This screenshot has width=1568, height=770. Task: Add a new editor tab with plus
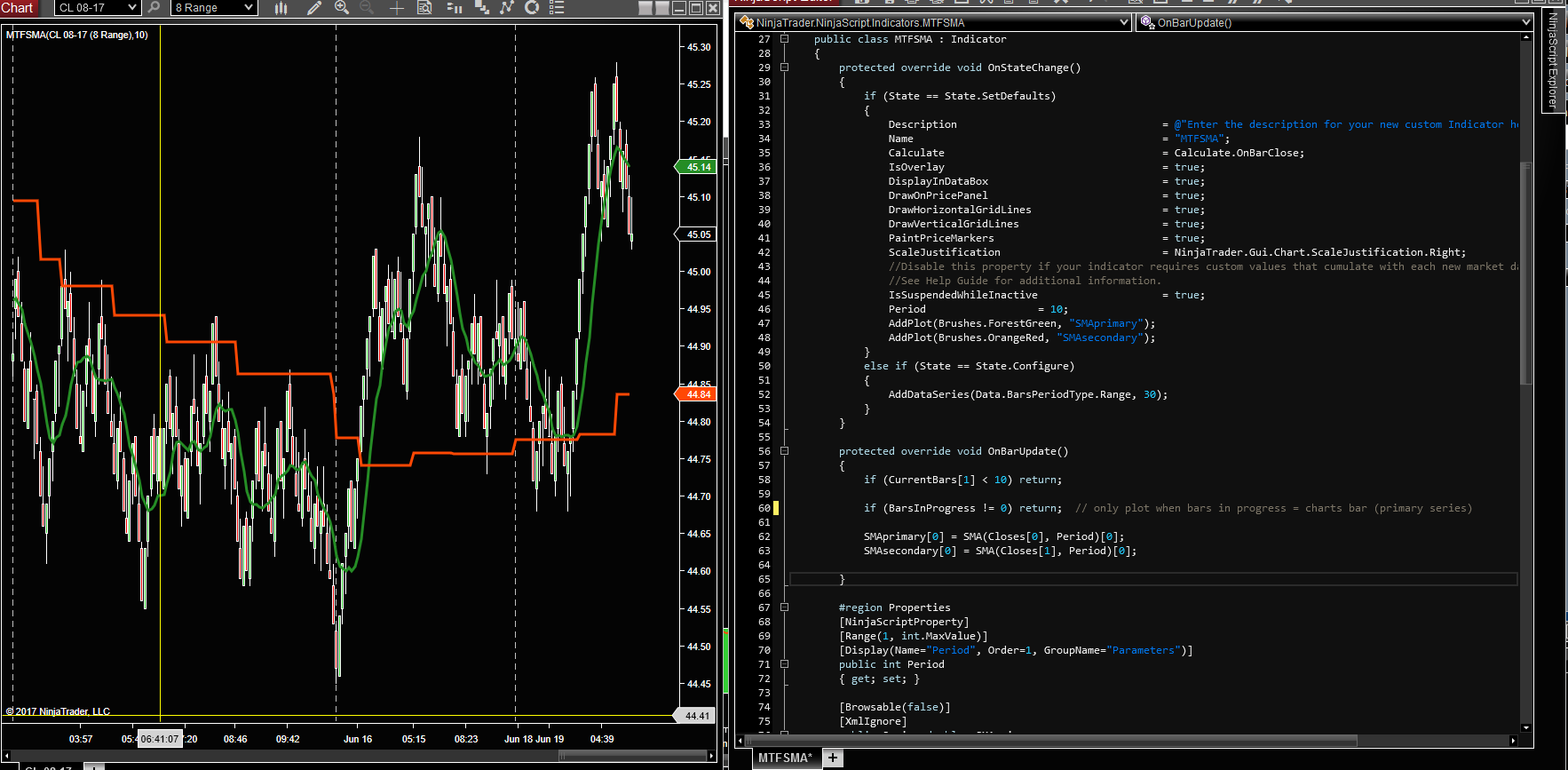(x=833, y=758)
